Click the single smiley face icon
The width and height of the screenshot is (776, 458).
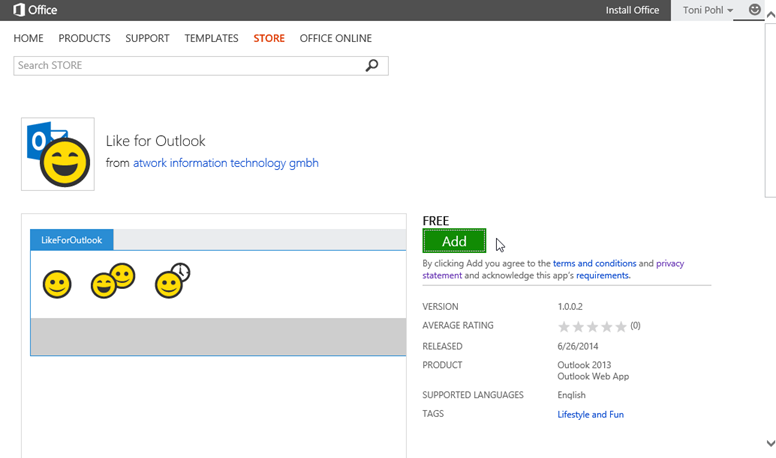click(x=57, y=285)
